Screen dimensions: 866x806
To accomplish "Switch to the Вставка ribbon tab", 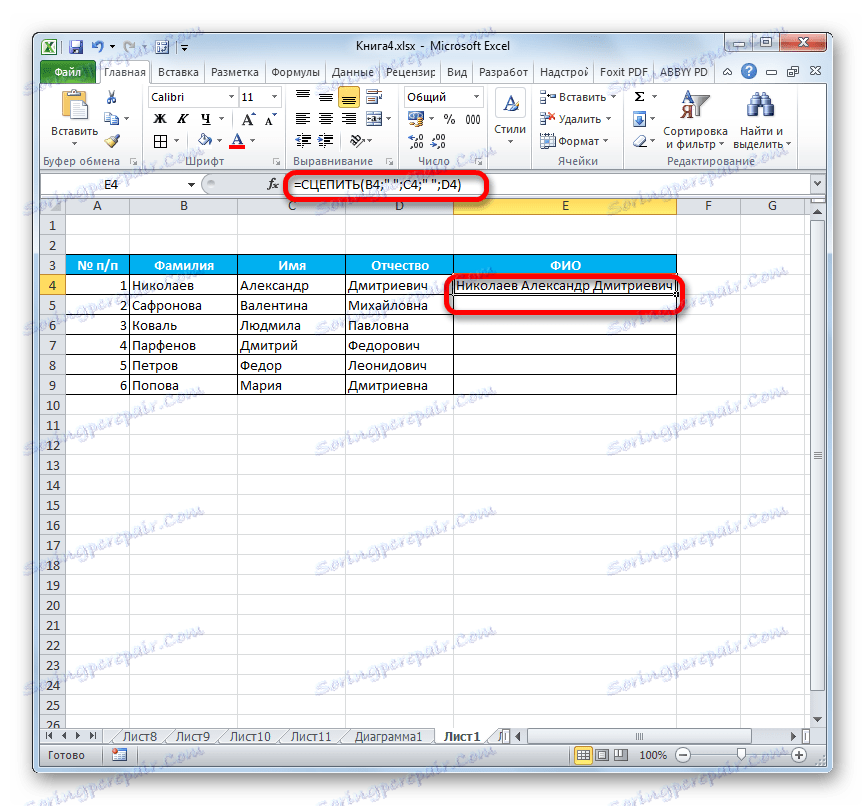I will coord(178,72).
